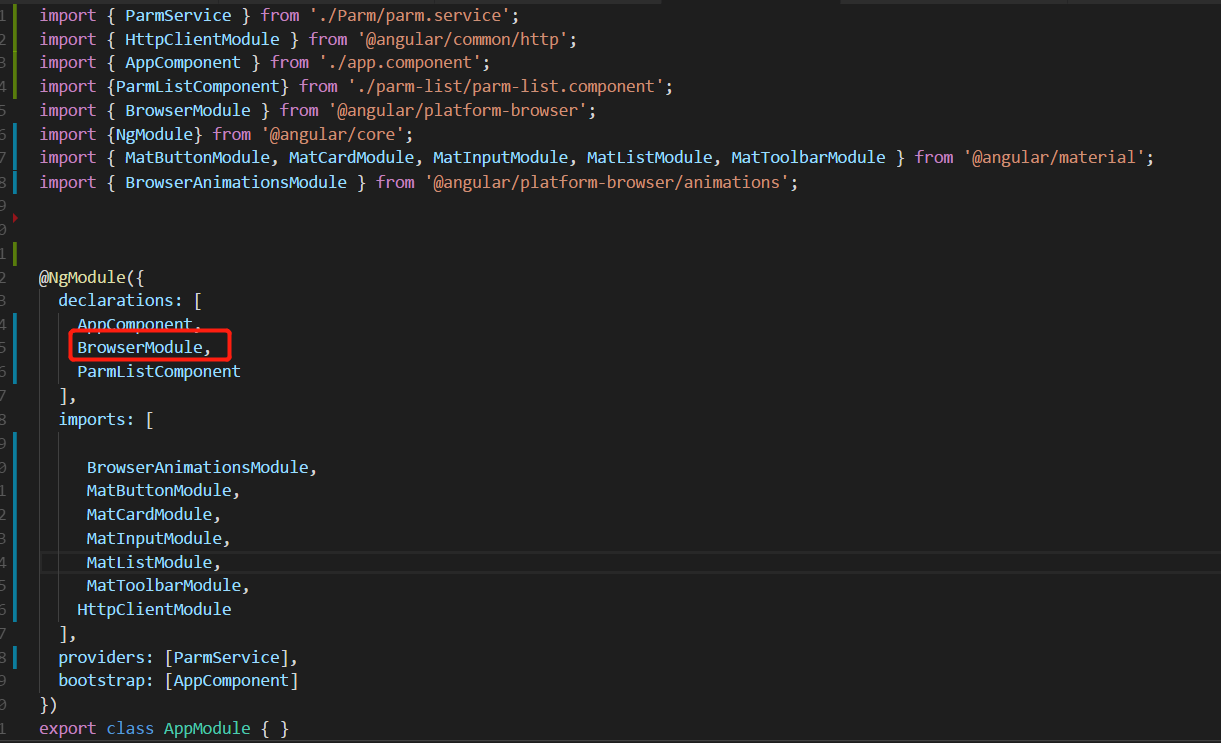Click the AppModule class name
Viewport: 1221px width, 743px height.
207,727
